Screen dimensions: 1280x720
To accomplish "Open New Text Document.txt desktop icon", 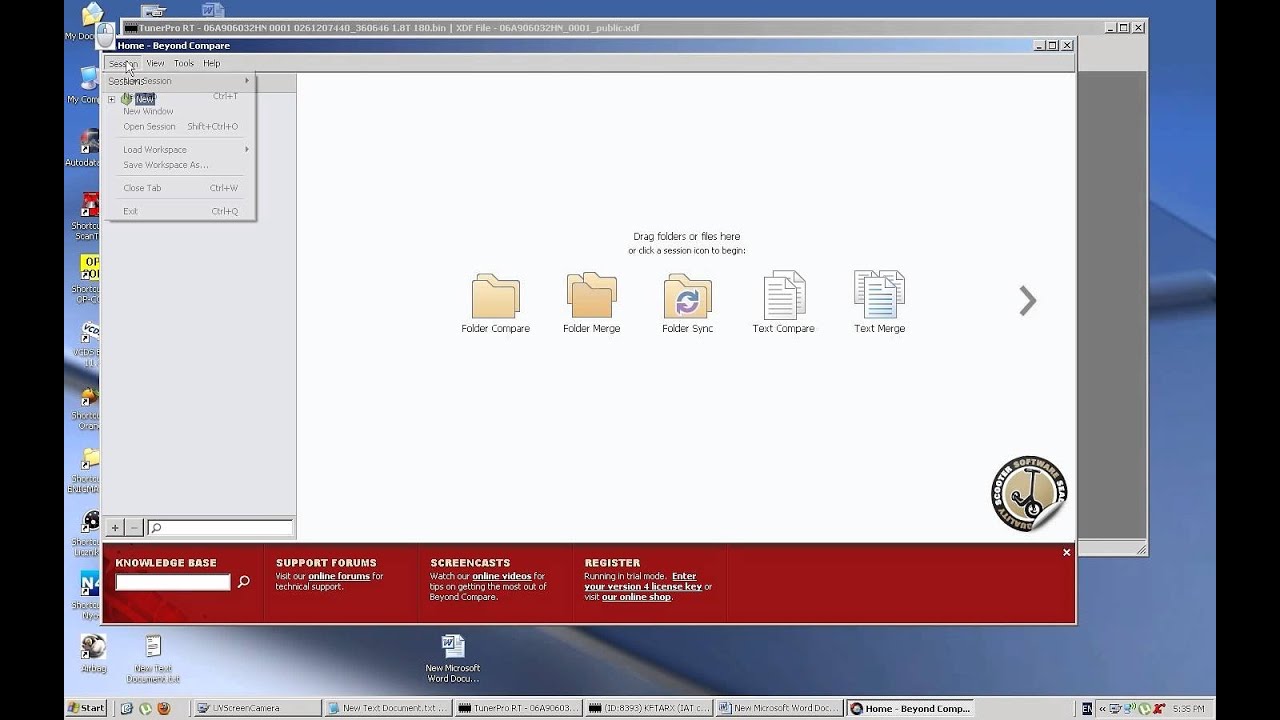I will tap(153, 658).
